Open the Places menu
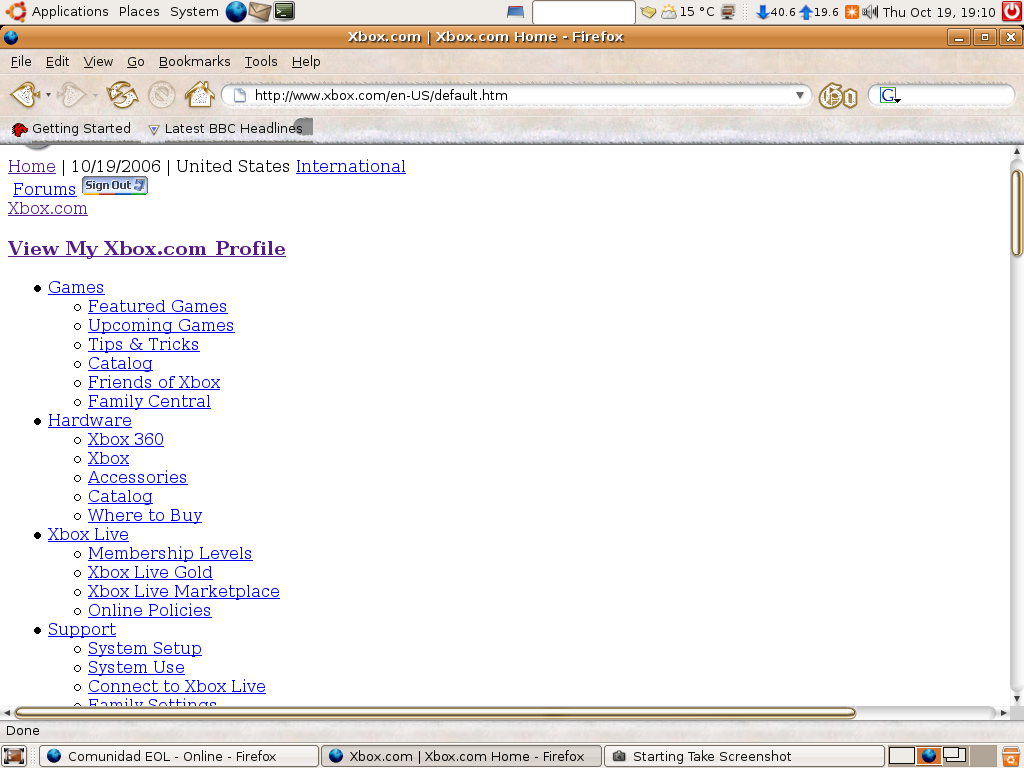Image resolution: width=1024 pixels, height=768 pixels. (x=139, y=11)
